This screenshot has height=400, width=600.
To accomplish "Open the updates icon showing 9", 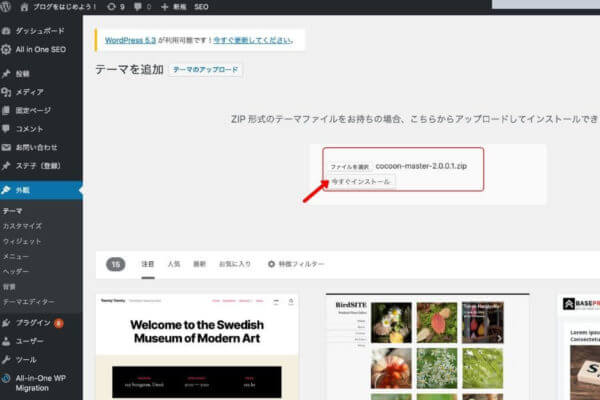I will tap(111, 7).
